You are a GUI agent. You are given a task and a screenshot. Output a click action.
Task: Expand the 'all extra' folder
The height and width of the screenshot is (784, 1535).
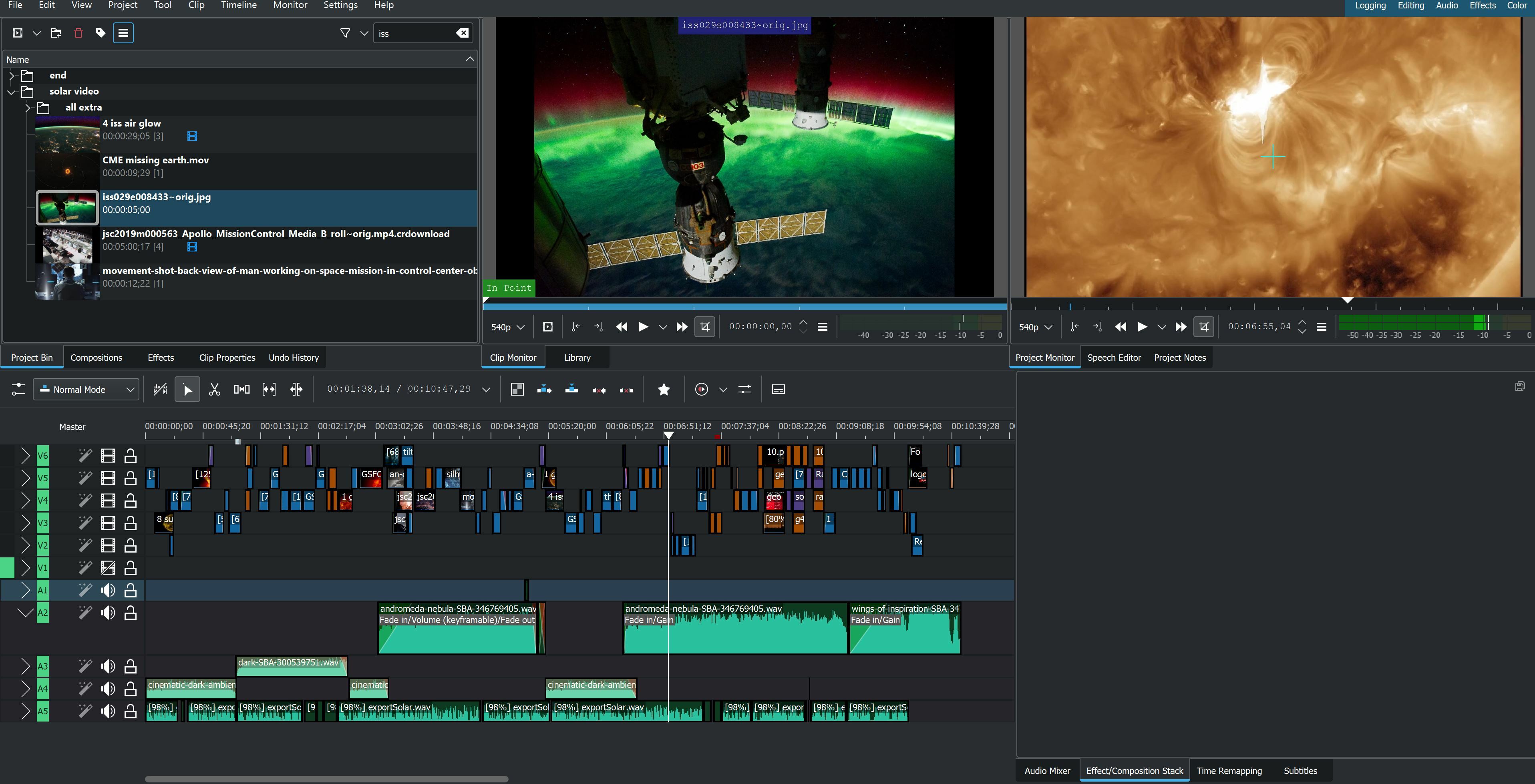coord(27,108)
